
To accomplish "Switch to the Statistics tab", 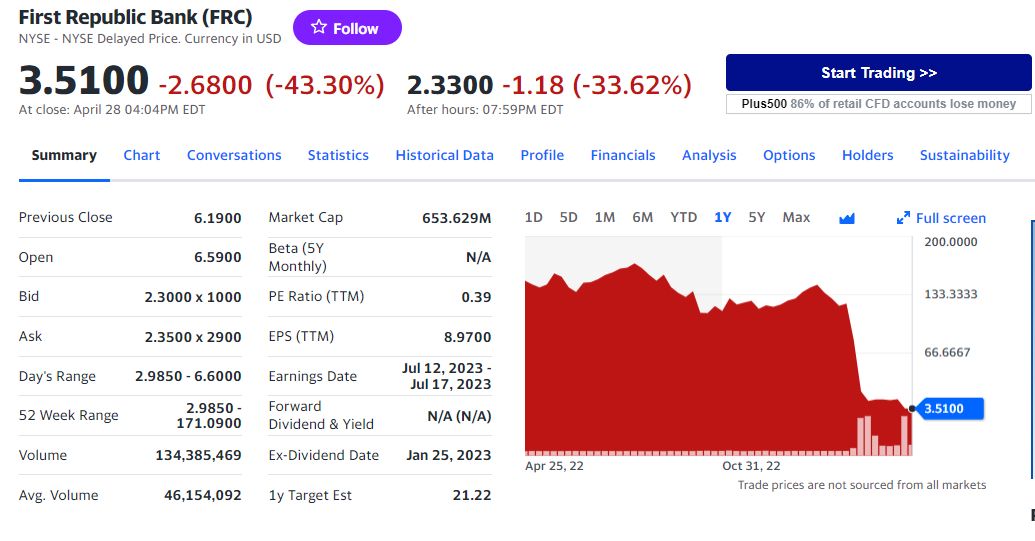I will (338, 156).
